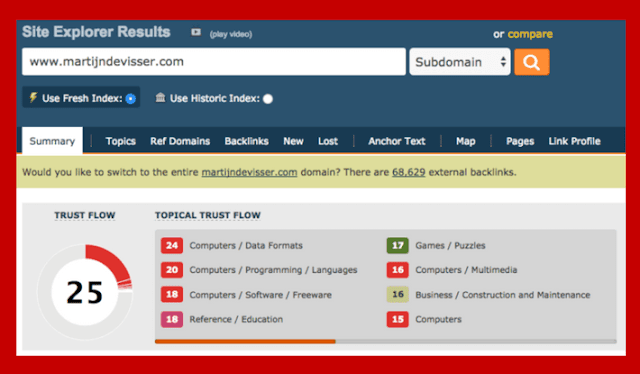Select the Use Fresh Index radio button
This screenshot has height=374, width=640.
click(131, 99)
